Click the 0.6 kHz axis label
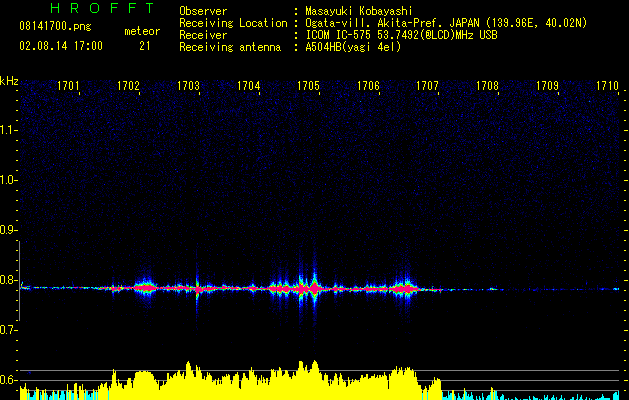The width and height of the screenshot is (629, 400). pos(7,380)
